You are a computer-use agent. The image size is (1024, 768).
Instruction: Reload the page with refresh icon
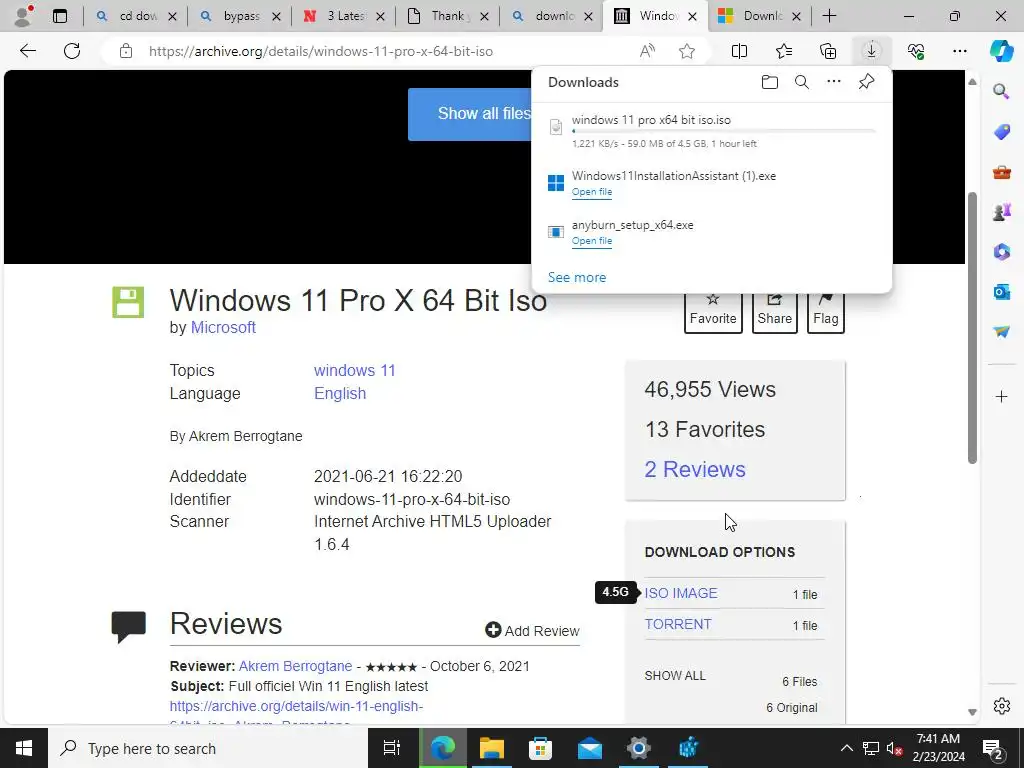coord(72,51)
